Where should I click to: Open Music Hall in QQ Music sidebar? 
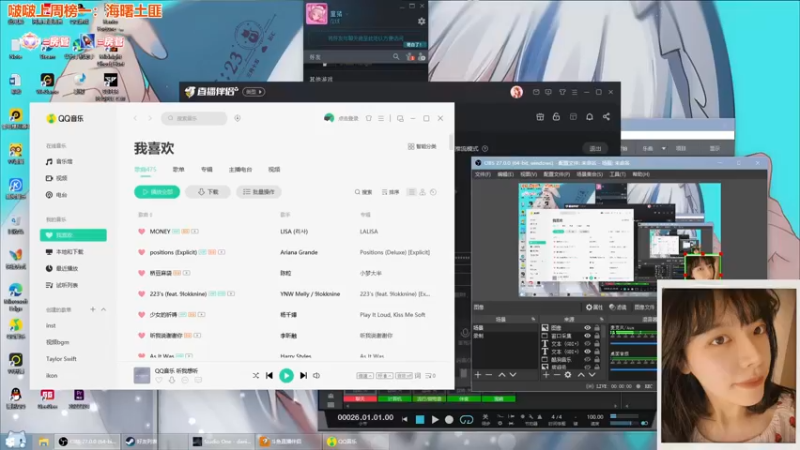[x=60, y=161]
